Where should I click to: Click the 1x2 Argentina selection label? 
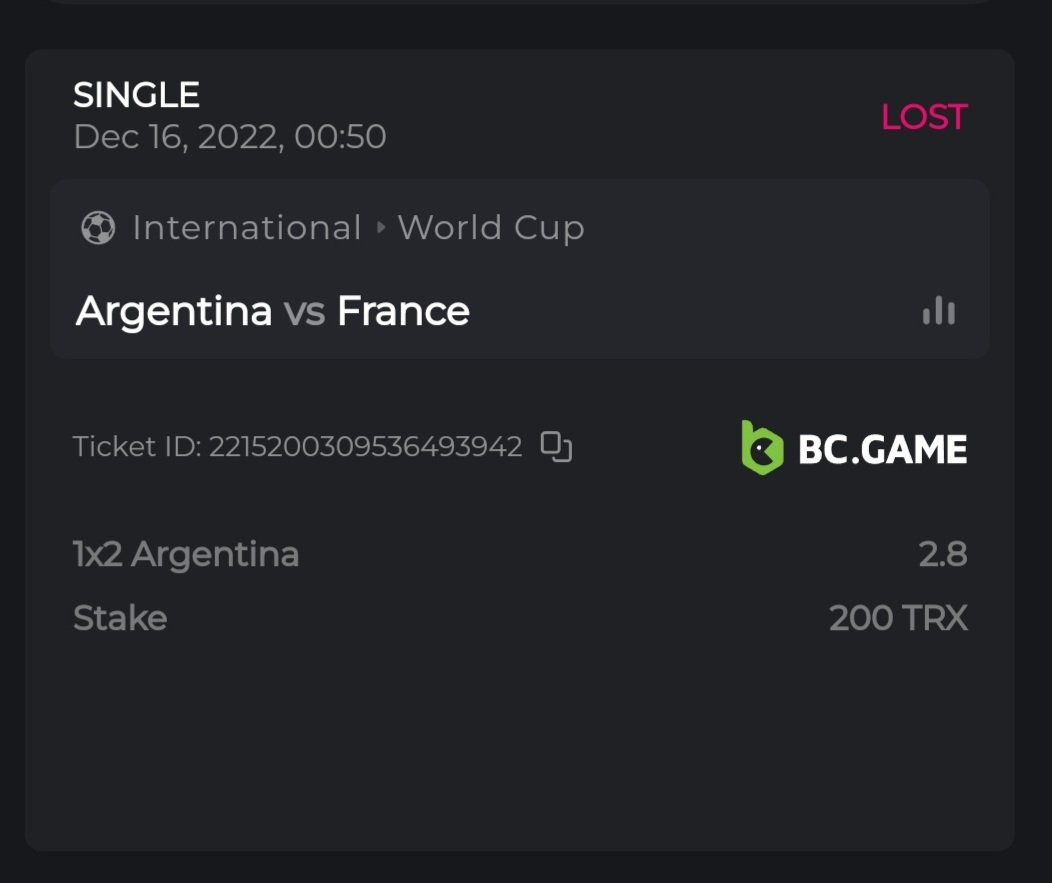coord(186,554)
